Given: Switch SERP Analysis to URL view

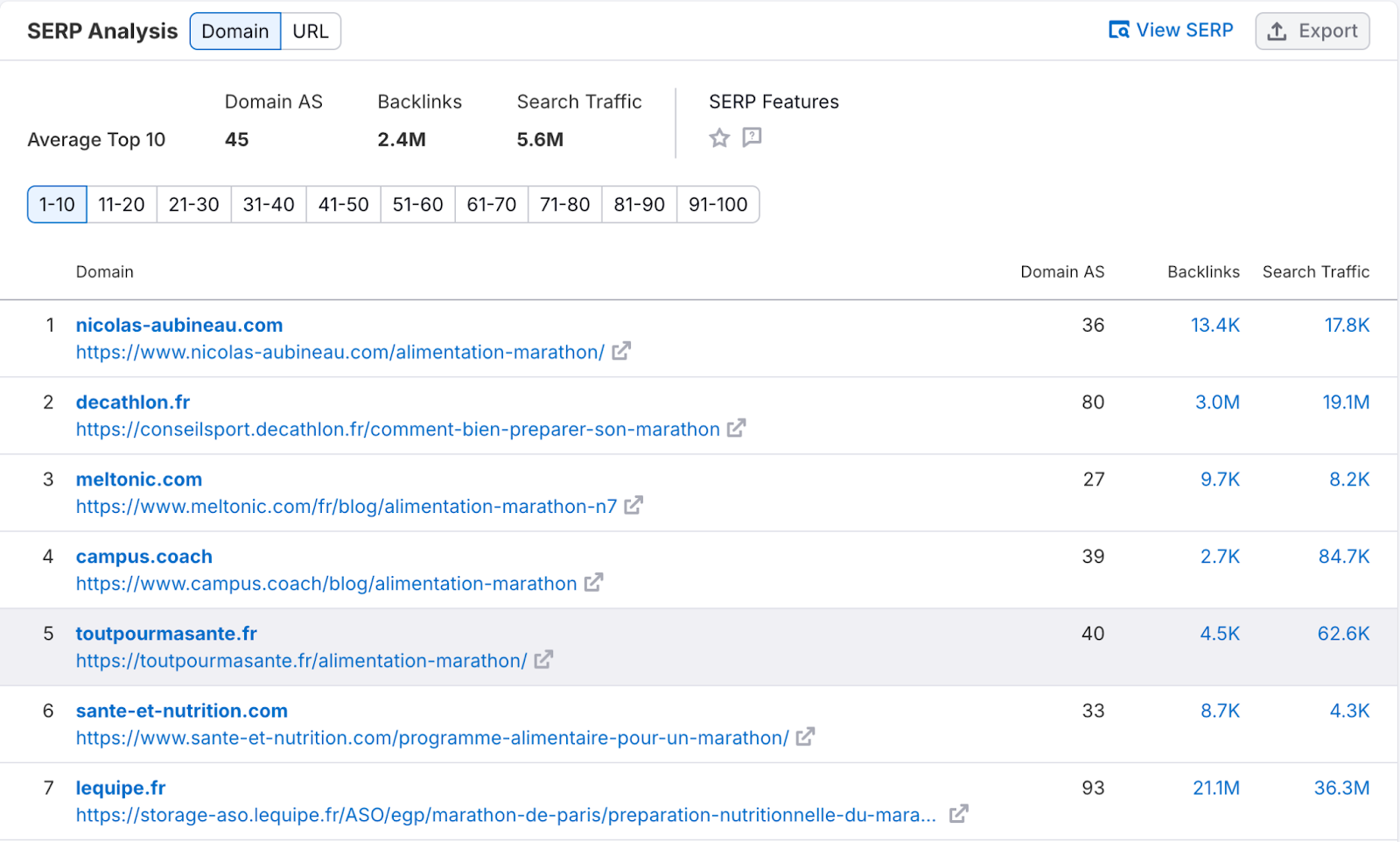Looking at the screenshot, I should pos(311,32).
